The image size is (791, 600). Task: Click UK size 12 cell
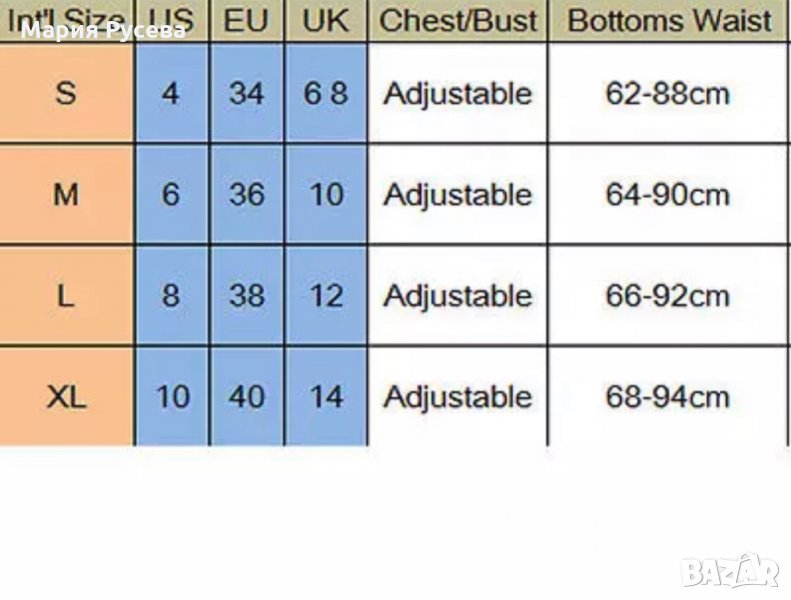(x=326, y=296)
